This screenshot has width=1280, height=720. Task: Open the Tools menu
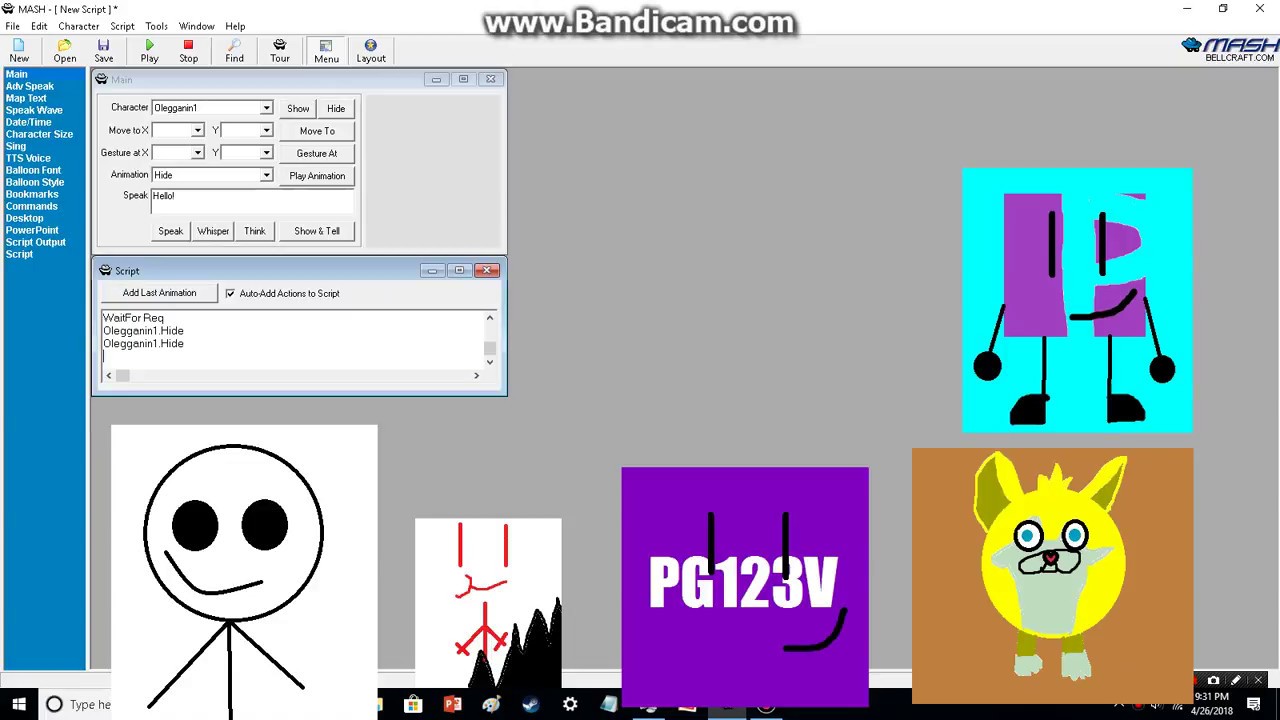click(x=156, y=26)
